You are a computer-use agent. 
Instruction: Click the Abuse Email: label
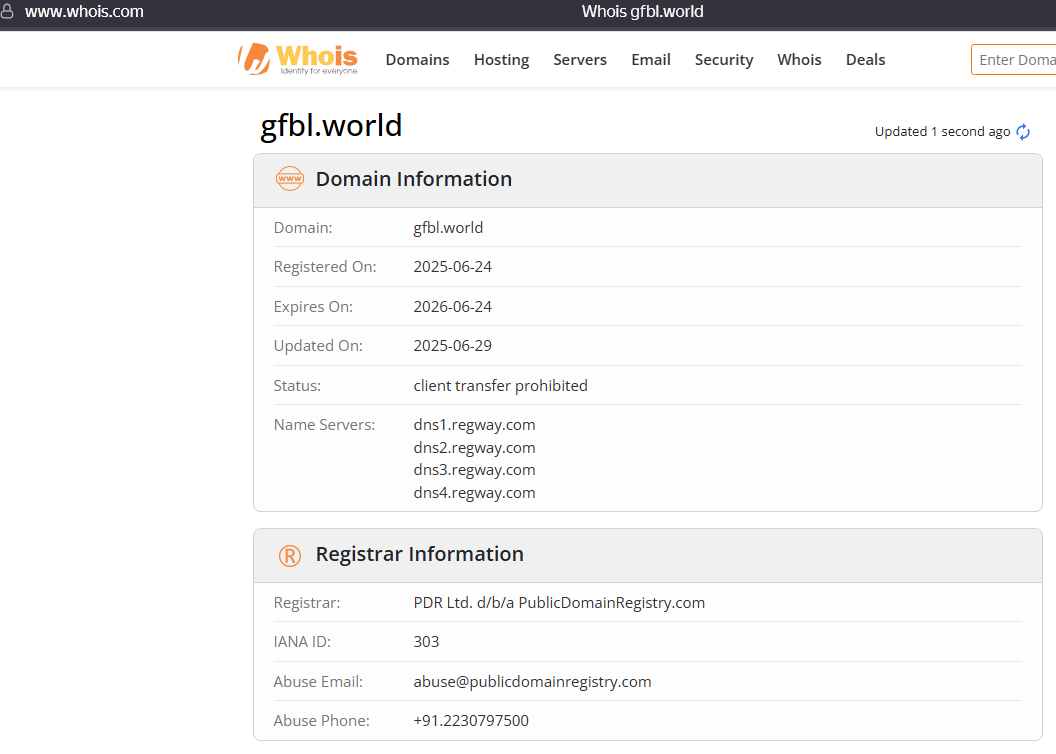click(318, 682)
